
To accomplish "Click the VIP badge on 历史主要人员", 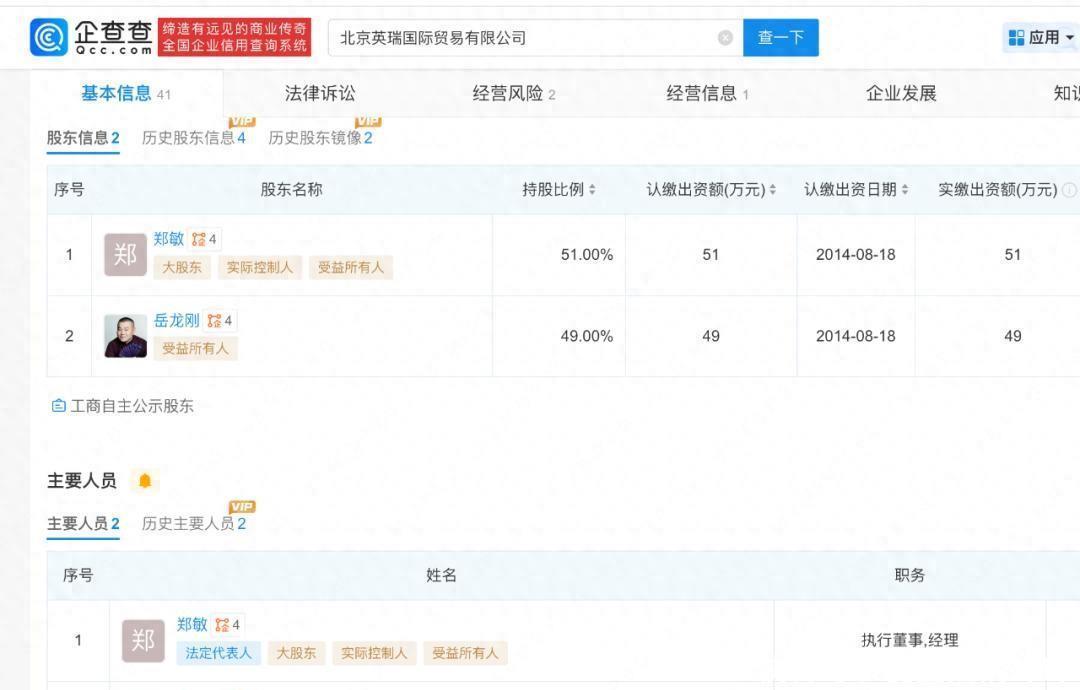I will click(243, 507).
